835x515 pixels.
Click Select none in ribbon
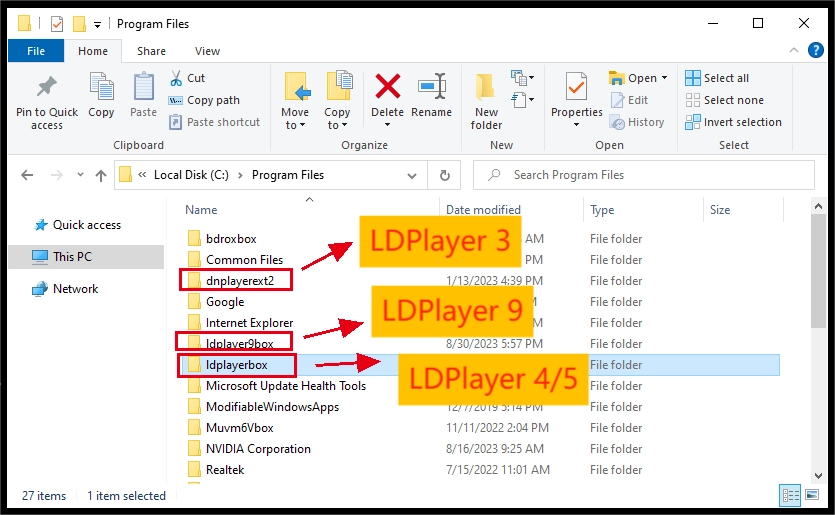[724, 100]
